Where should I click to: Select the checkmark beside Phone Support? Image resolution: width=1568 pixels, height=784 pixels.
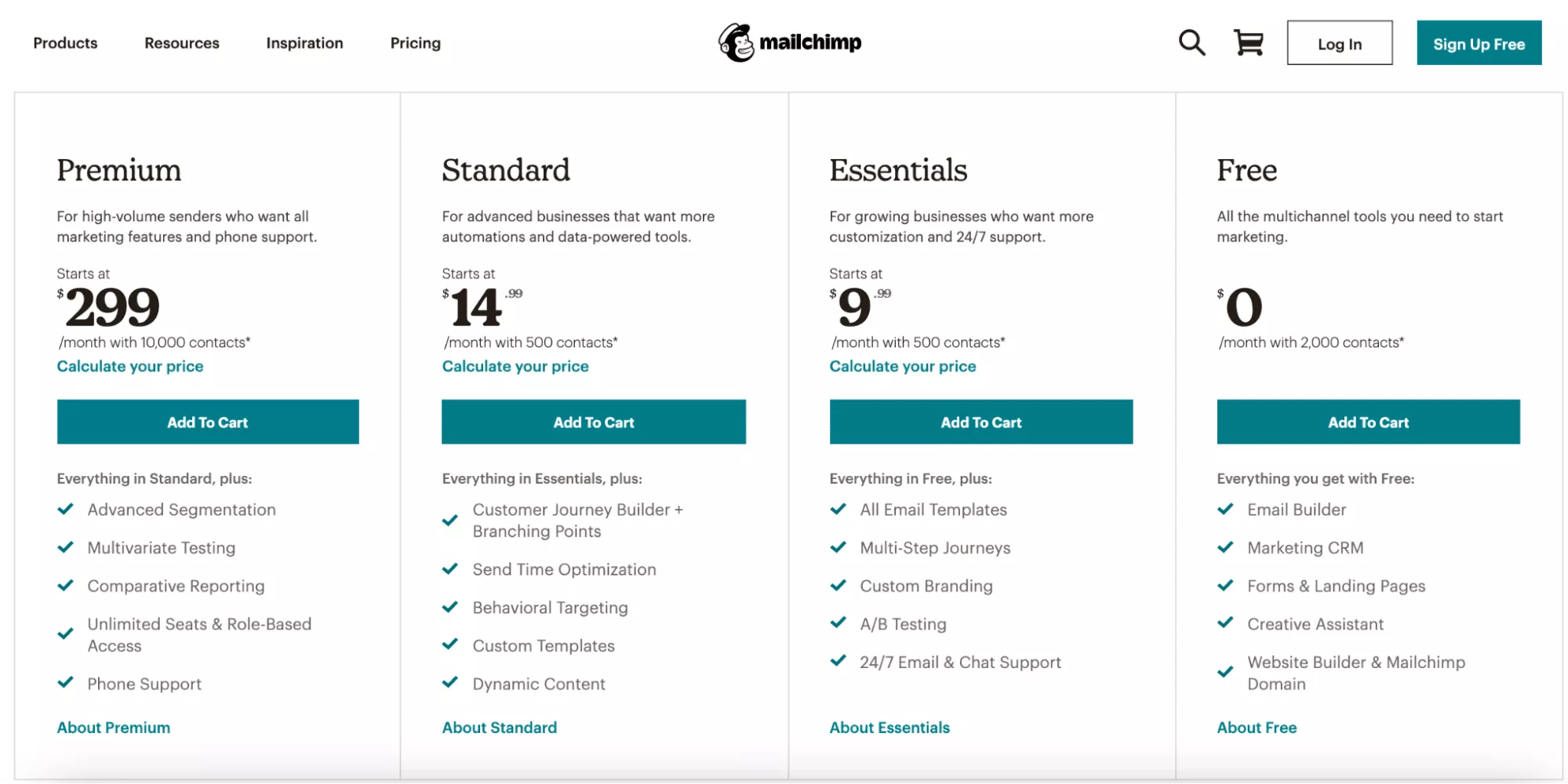tap(65, 683)
